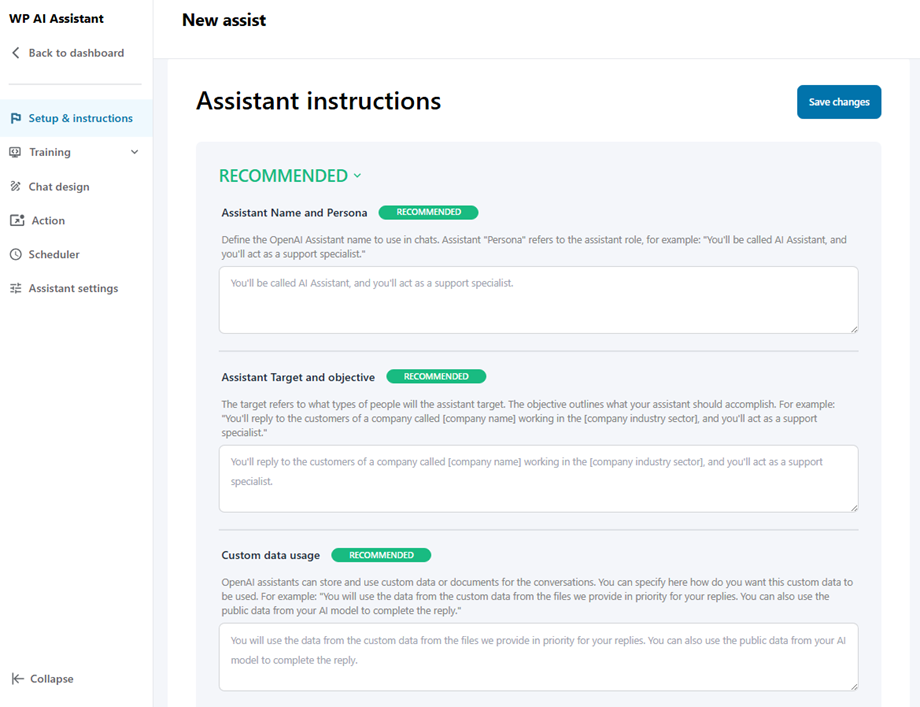Click the Back to dashboard chevron icon
Viewport: 920px width, 707px height.
[x=16, y=53]
